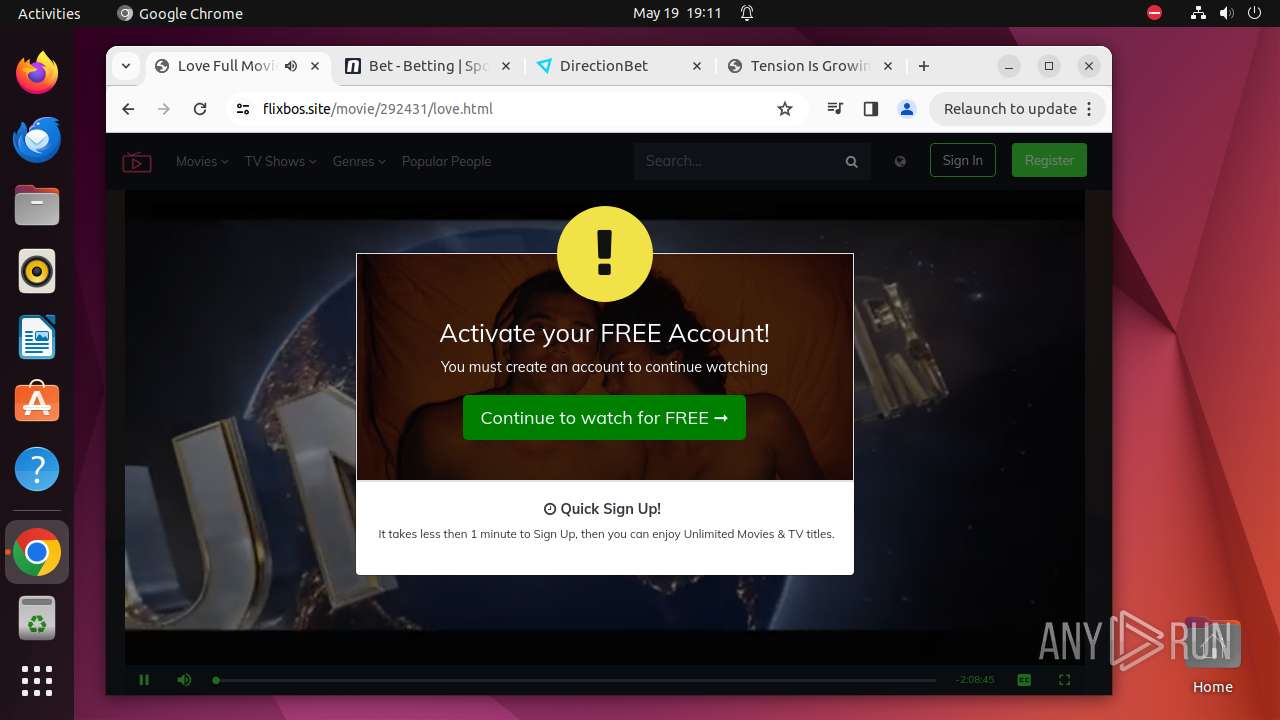Click the Sign In button
Screen dimensions: 1280x720
coord(963,160)
